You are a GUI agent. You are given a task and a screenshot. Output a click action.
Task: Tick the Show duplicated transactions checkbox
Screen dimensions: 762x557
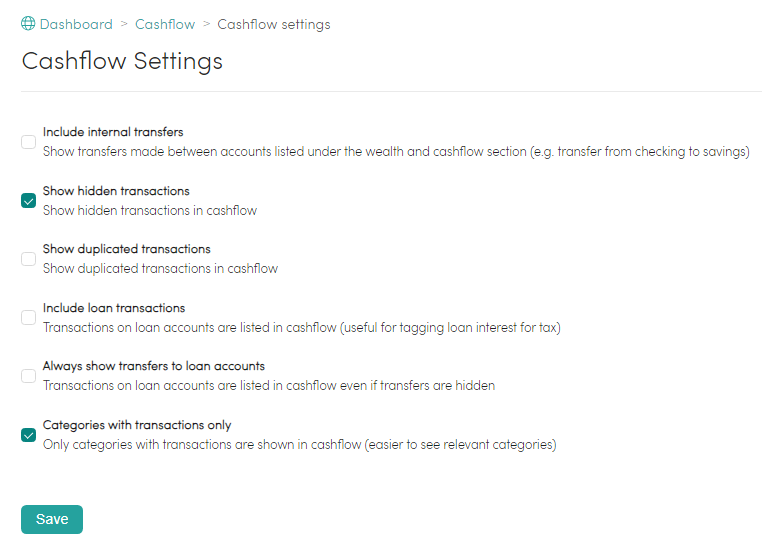(28, 259)
